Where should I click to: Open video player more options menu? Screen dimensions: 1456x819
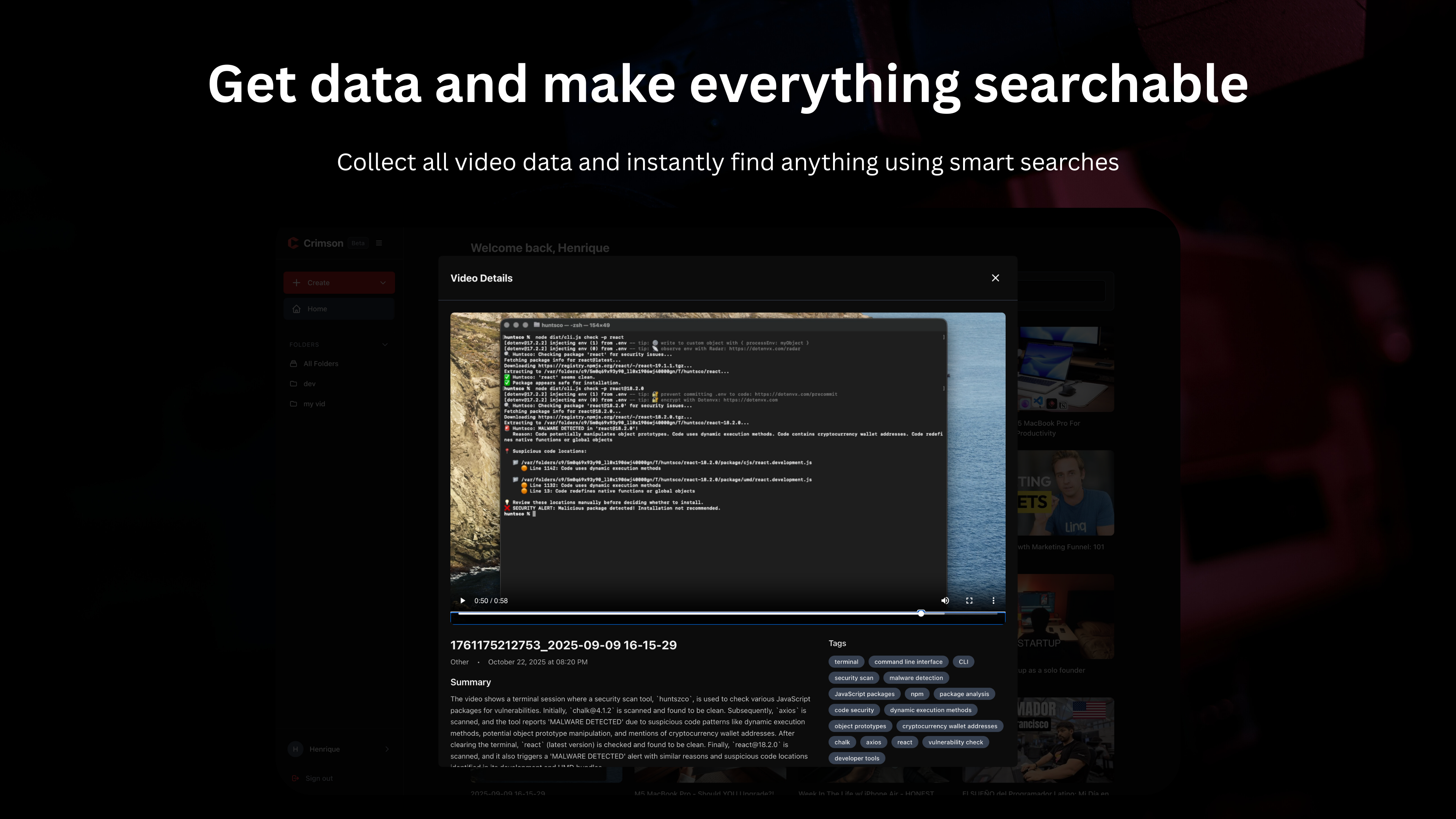[x=994, y=600]
